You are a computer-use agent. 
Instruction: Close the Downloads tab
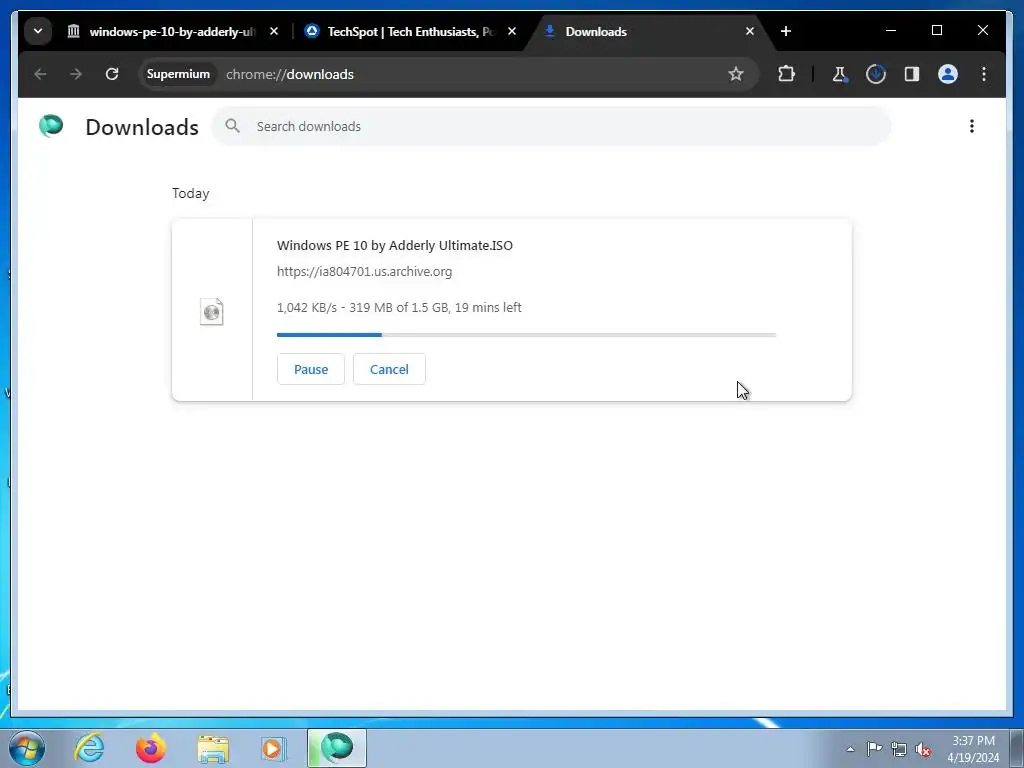coord(750,31)
